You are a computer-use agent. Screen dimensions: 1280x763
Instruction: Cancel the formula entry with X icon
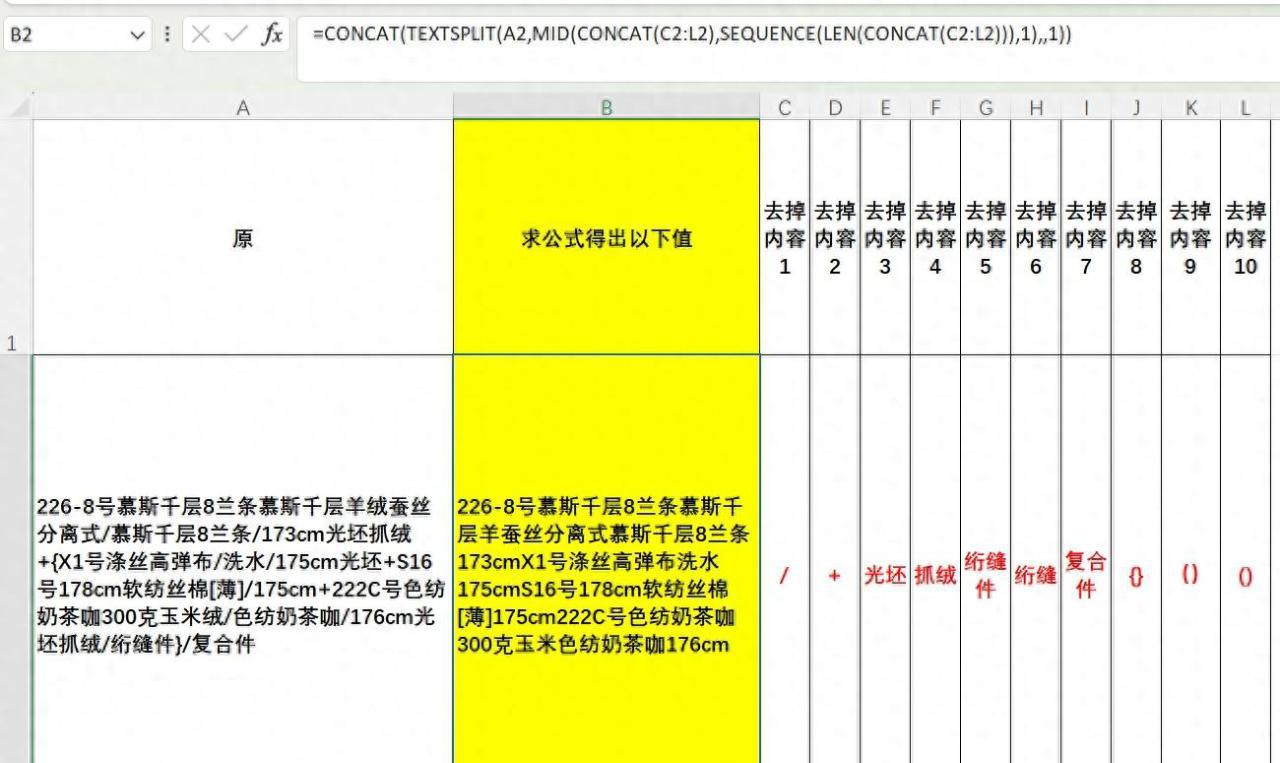[201, 35]
